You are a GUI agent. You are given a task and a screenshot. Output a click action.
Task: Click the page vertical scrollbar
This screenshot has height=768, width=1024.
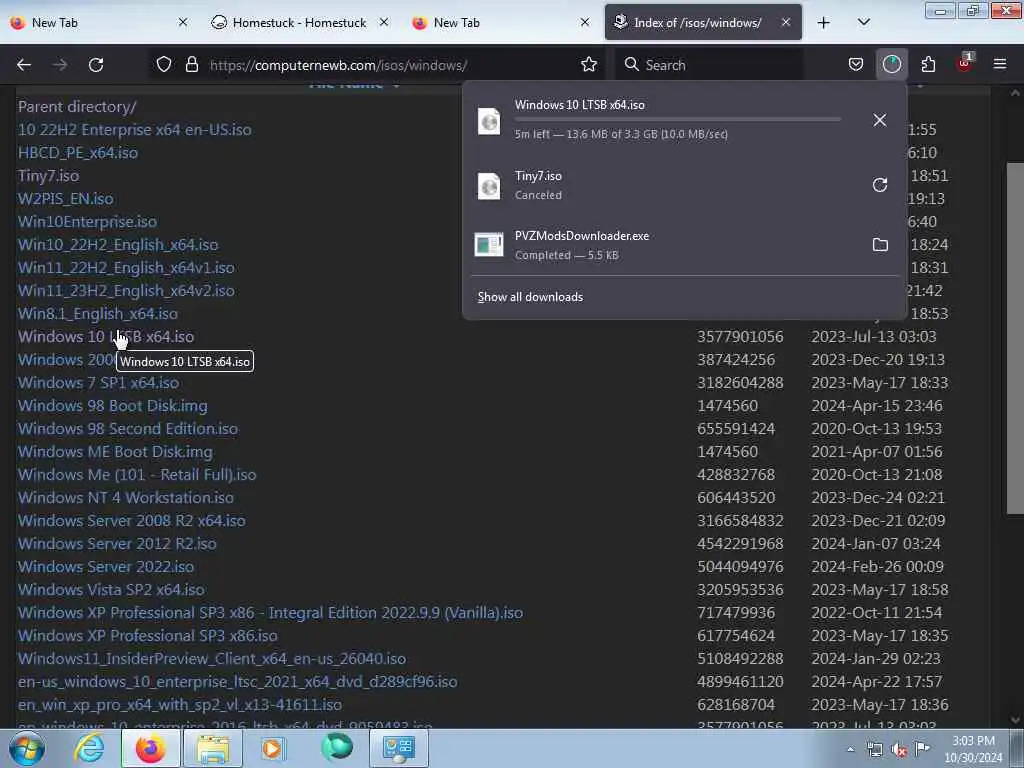[1014, 338]
